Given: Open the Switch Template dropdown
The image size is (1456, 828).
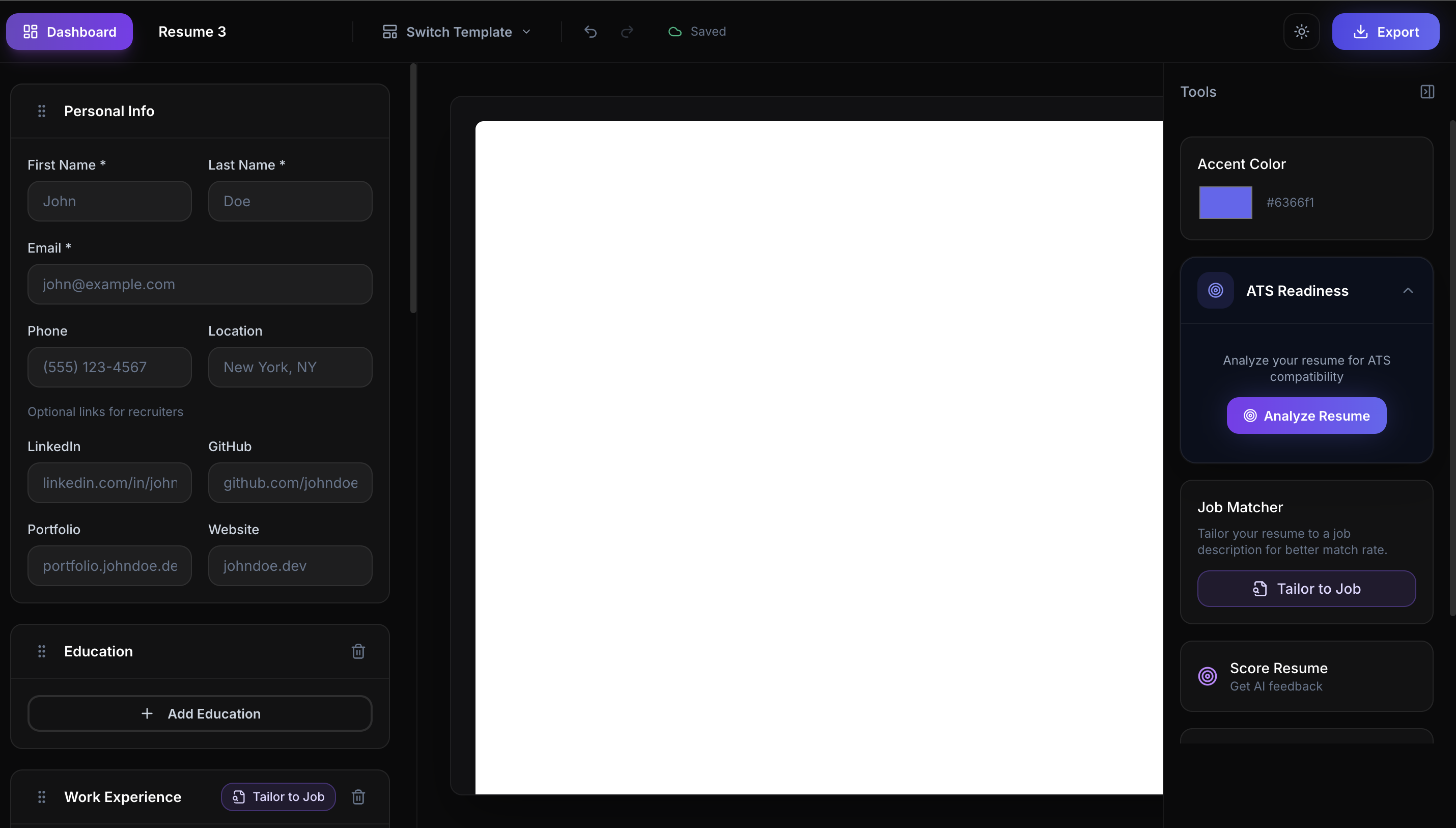Looking at the screenshot, I should coord(457,32).
